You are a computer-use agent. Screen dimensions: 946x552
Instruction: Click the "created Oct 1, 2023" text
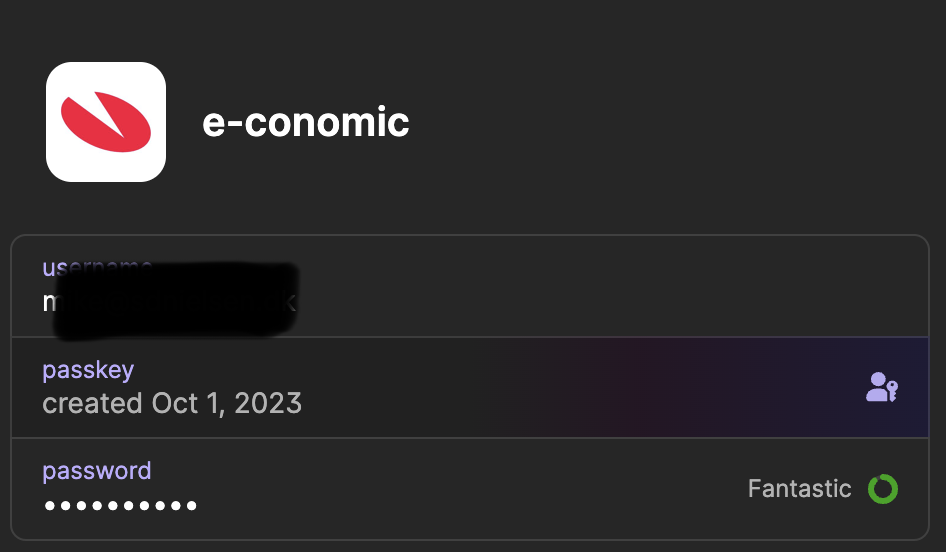(x=172, y=403)
